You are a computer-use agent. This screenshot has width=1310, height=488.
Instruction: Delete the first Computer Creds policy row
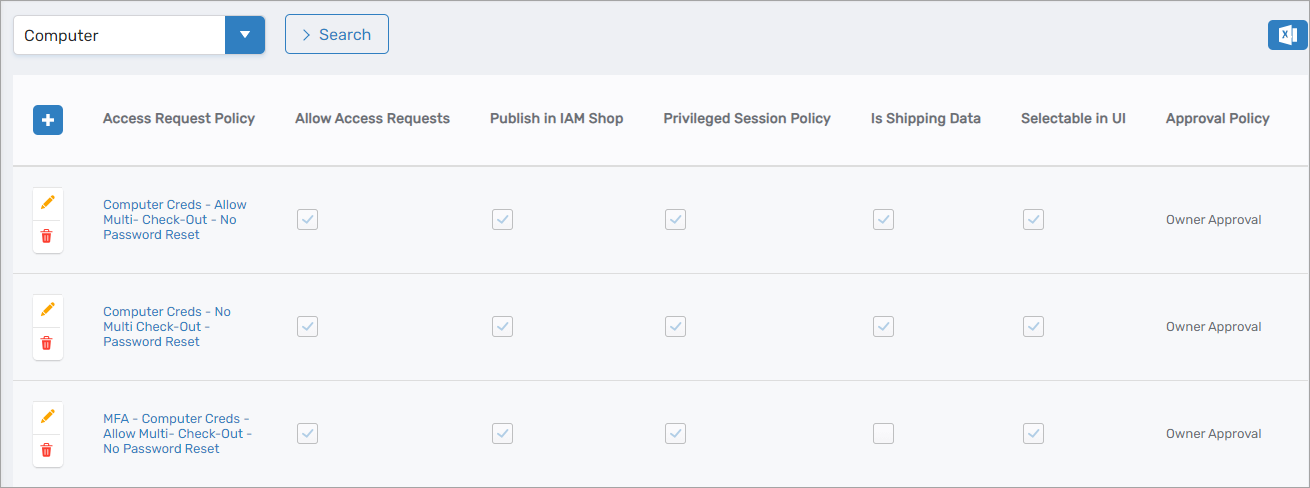[x=47, y=237]
